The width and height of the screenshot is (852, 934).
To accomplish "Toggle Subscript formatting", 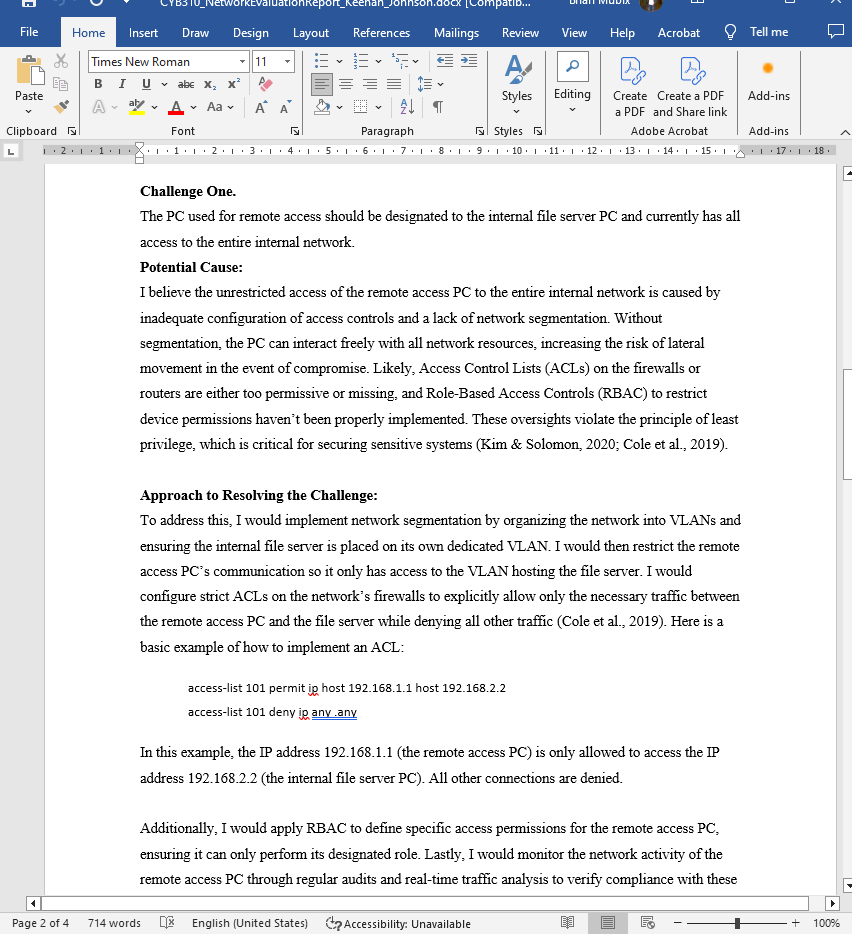I will [x=210, y=85].
